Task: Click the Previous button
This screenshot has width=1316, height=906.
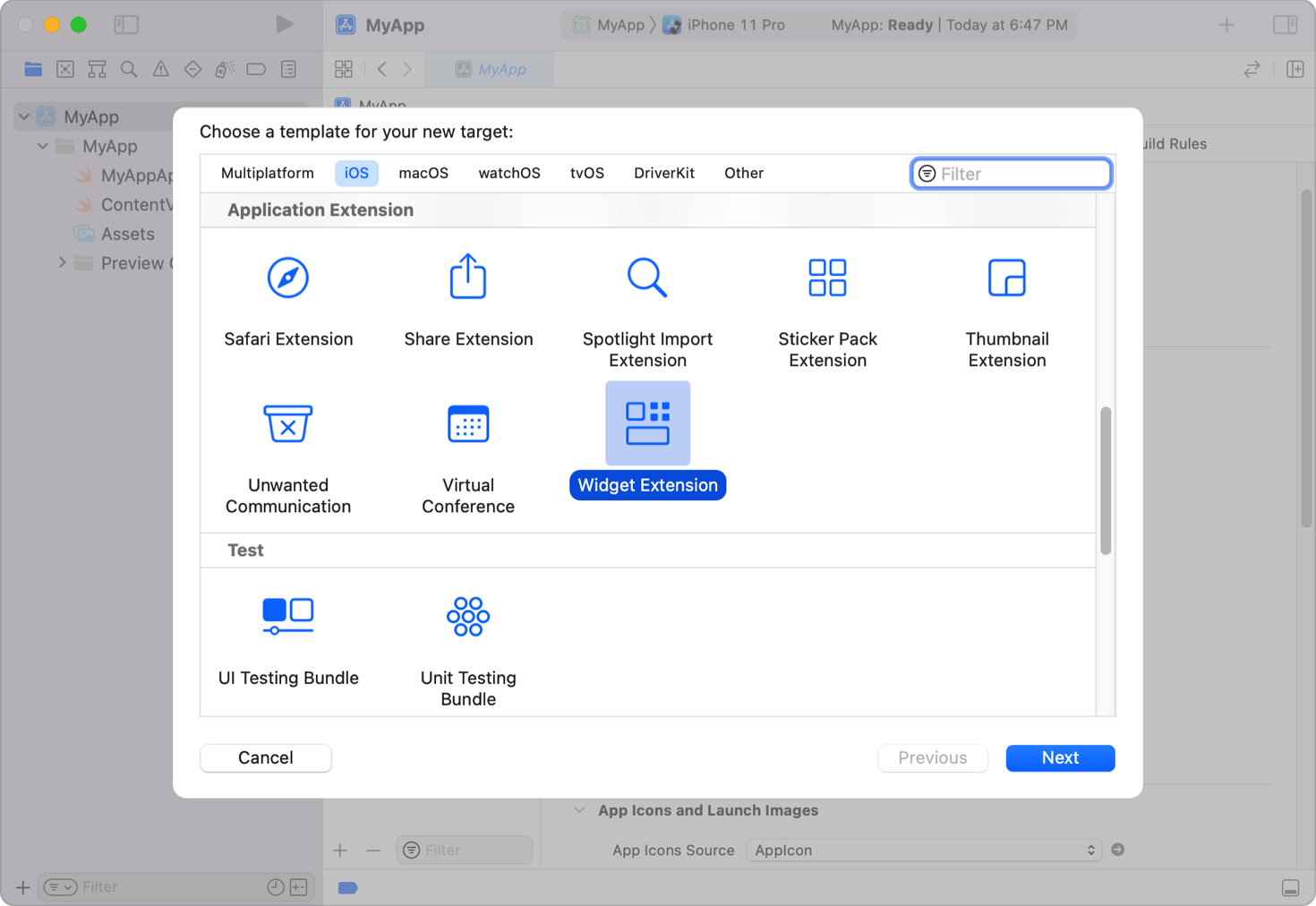Action: pos(933,757)
